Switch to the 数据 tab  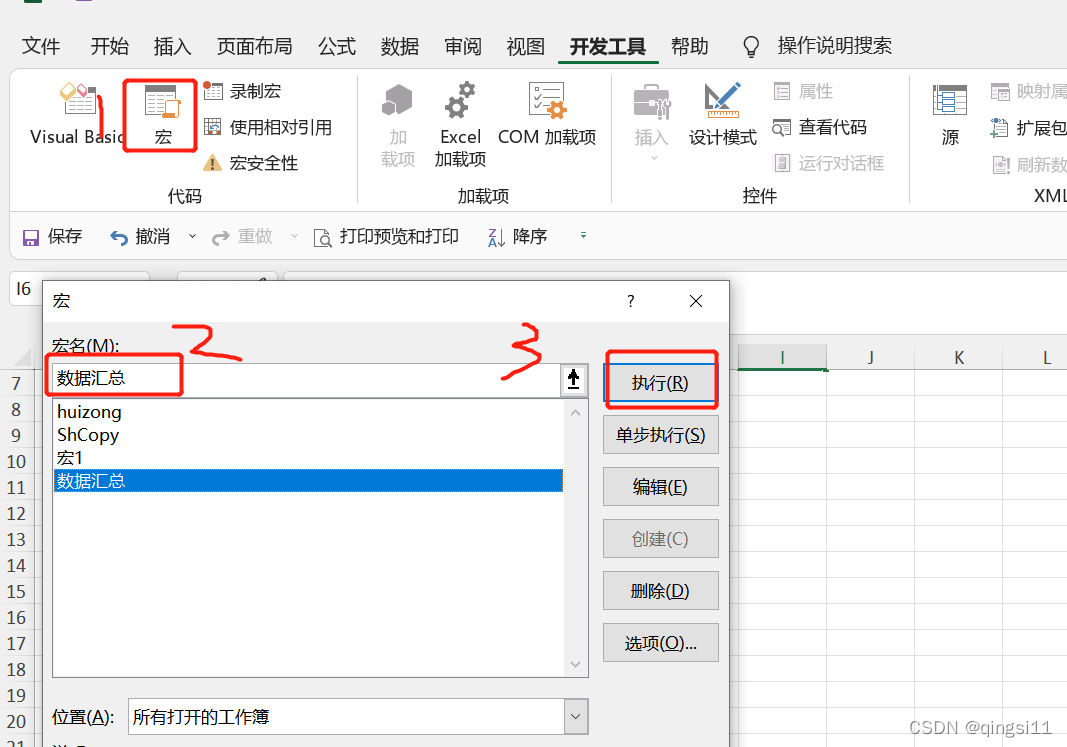[399, 46]
